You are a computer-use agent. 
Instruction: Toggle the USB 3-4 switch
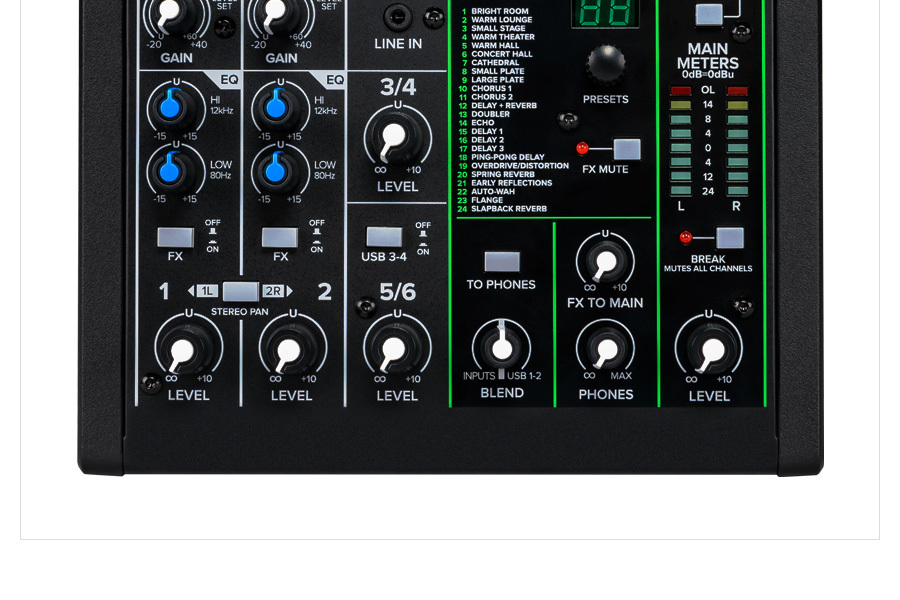tap(384, 237)
